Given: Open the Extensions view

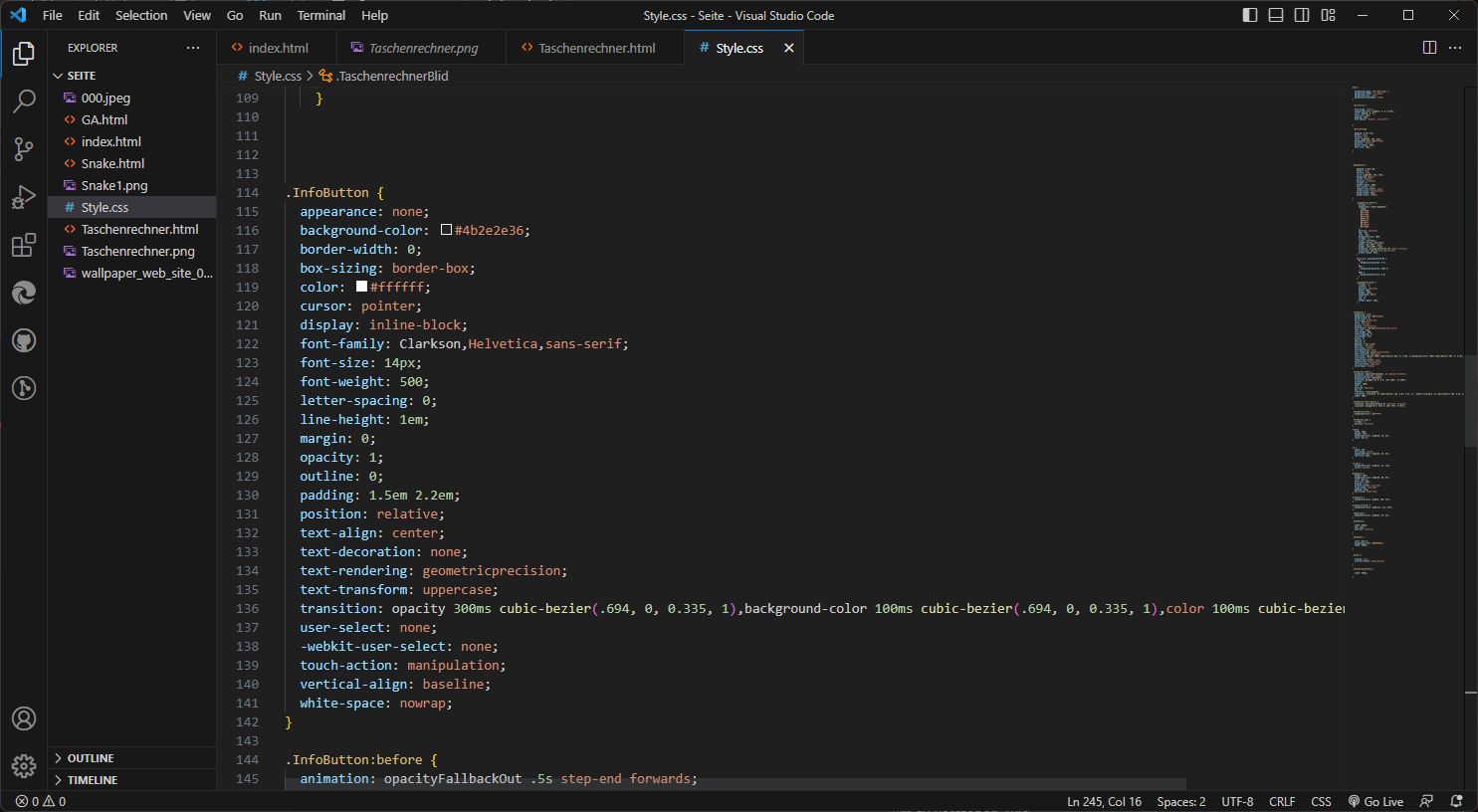Looking at the screenshot, I should pyautogui.click(x=24, y=245).
